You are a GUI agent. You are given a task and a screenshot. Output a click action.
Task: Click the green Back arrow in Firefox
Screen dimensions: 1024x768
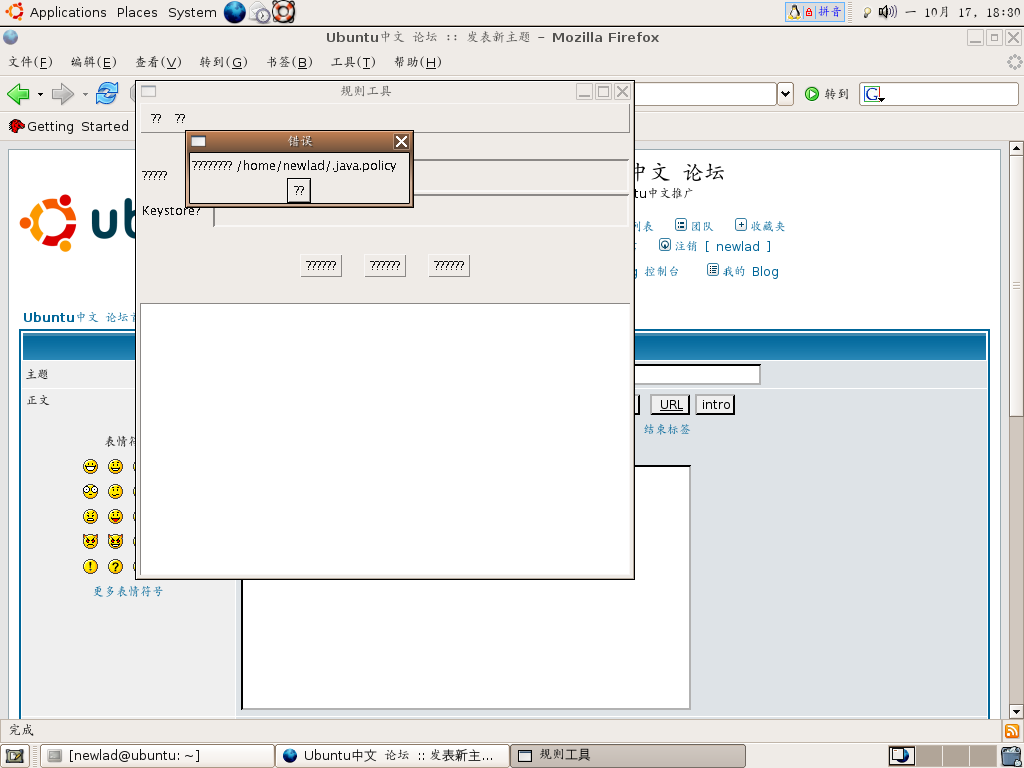click(x=18, y=94)
